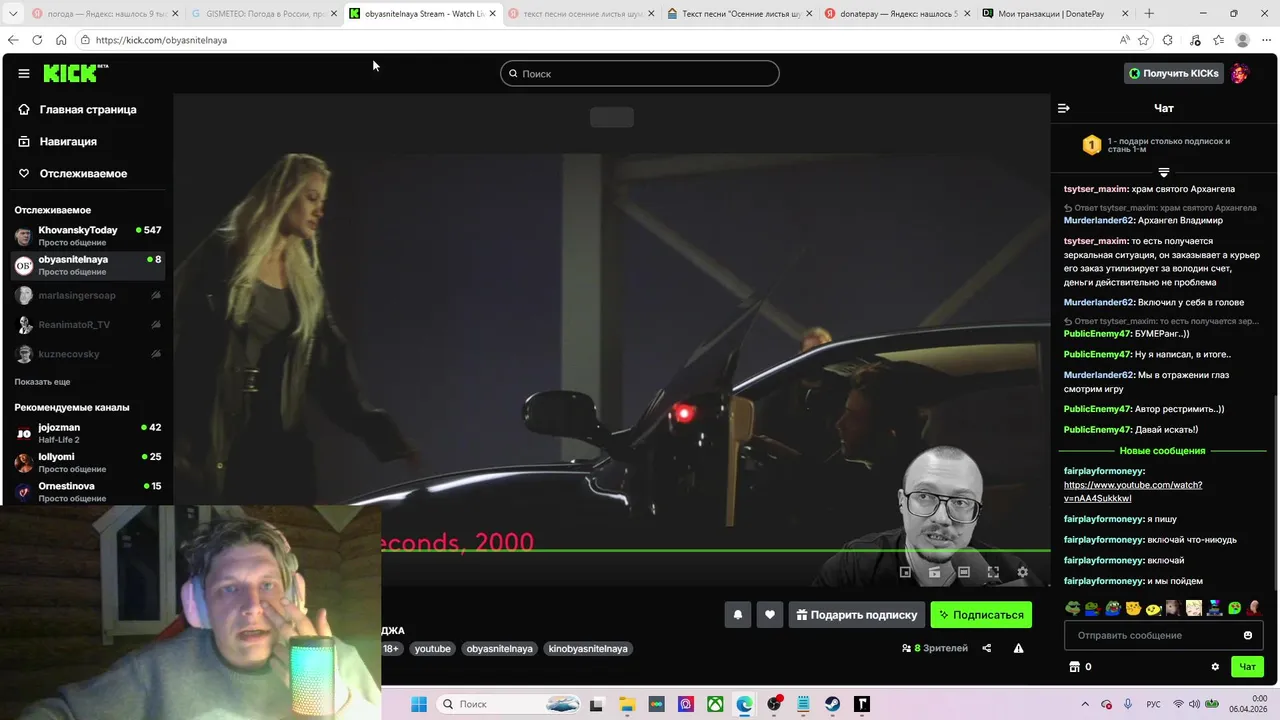The image size is (1280, 720).
Task: Select the youtube tag
Action: (433, 648)
